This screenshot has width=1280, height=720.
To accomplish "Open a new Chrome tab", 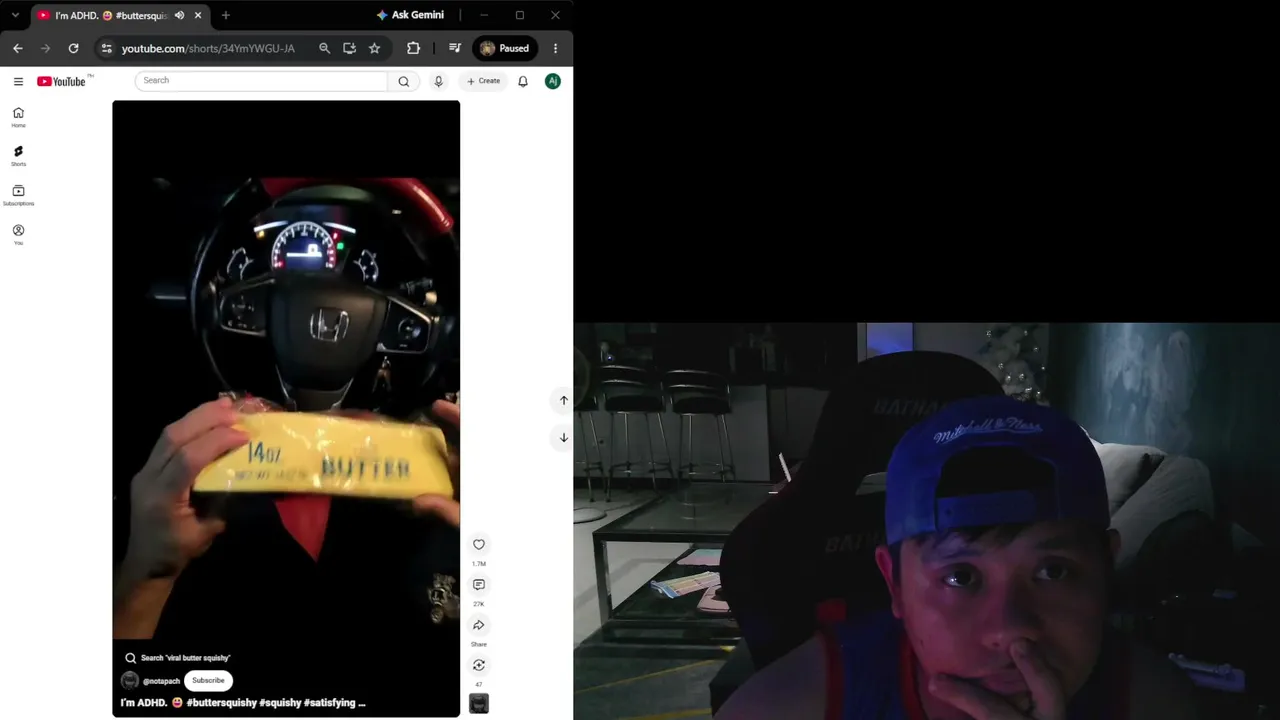I will (226, 15).
